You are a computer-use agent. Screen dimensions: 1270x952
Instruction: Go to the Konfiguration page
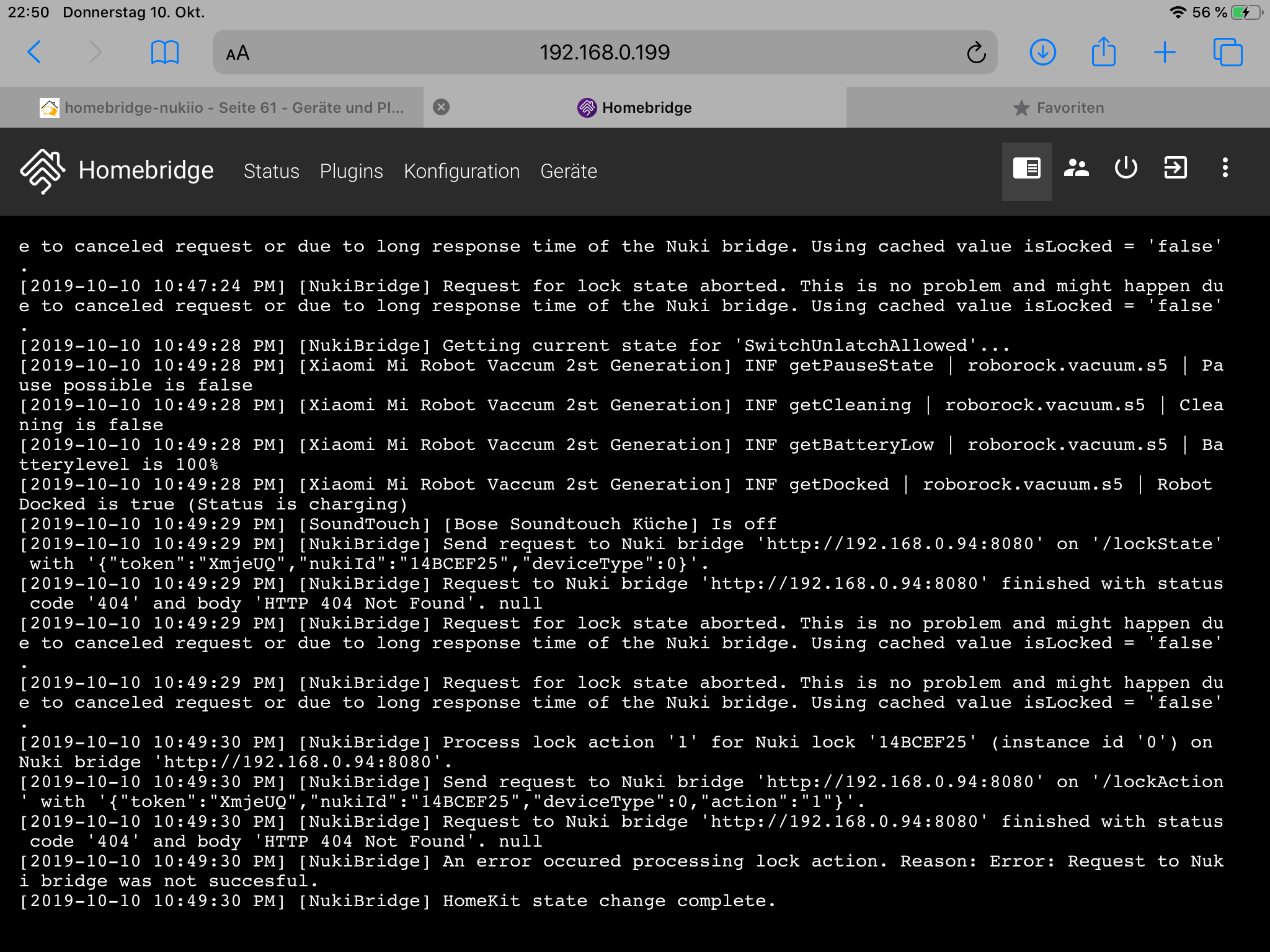point(461,172)
